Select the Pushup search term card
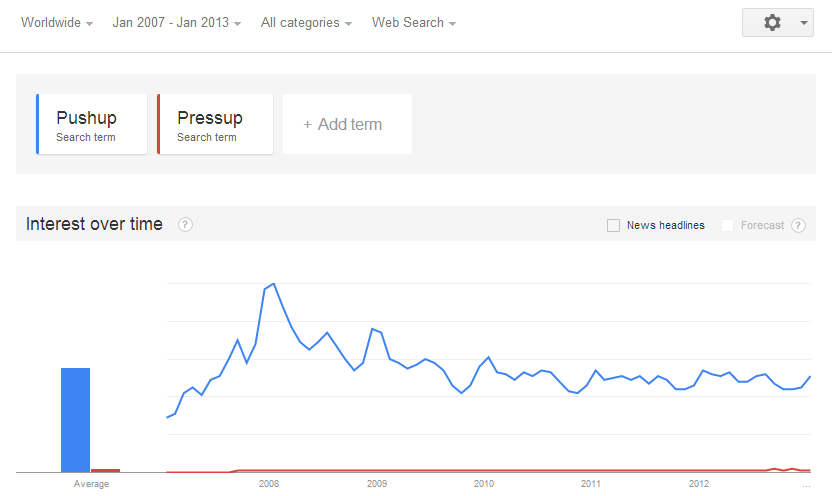 (x=92, y=125)
